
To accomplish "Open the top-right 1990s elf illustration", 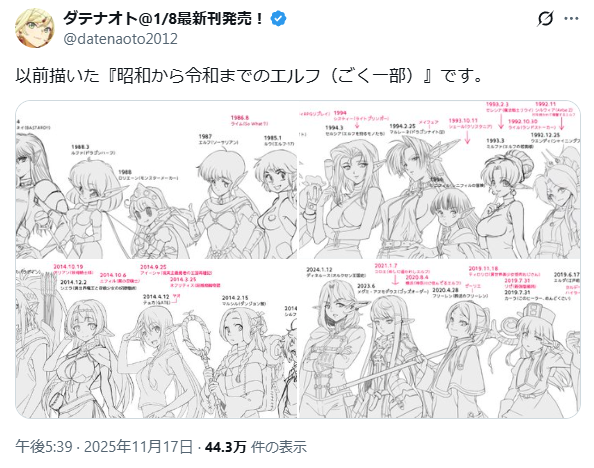I will [x=439, y=180].
